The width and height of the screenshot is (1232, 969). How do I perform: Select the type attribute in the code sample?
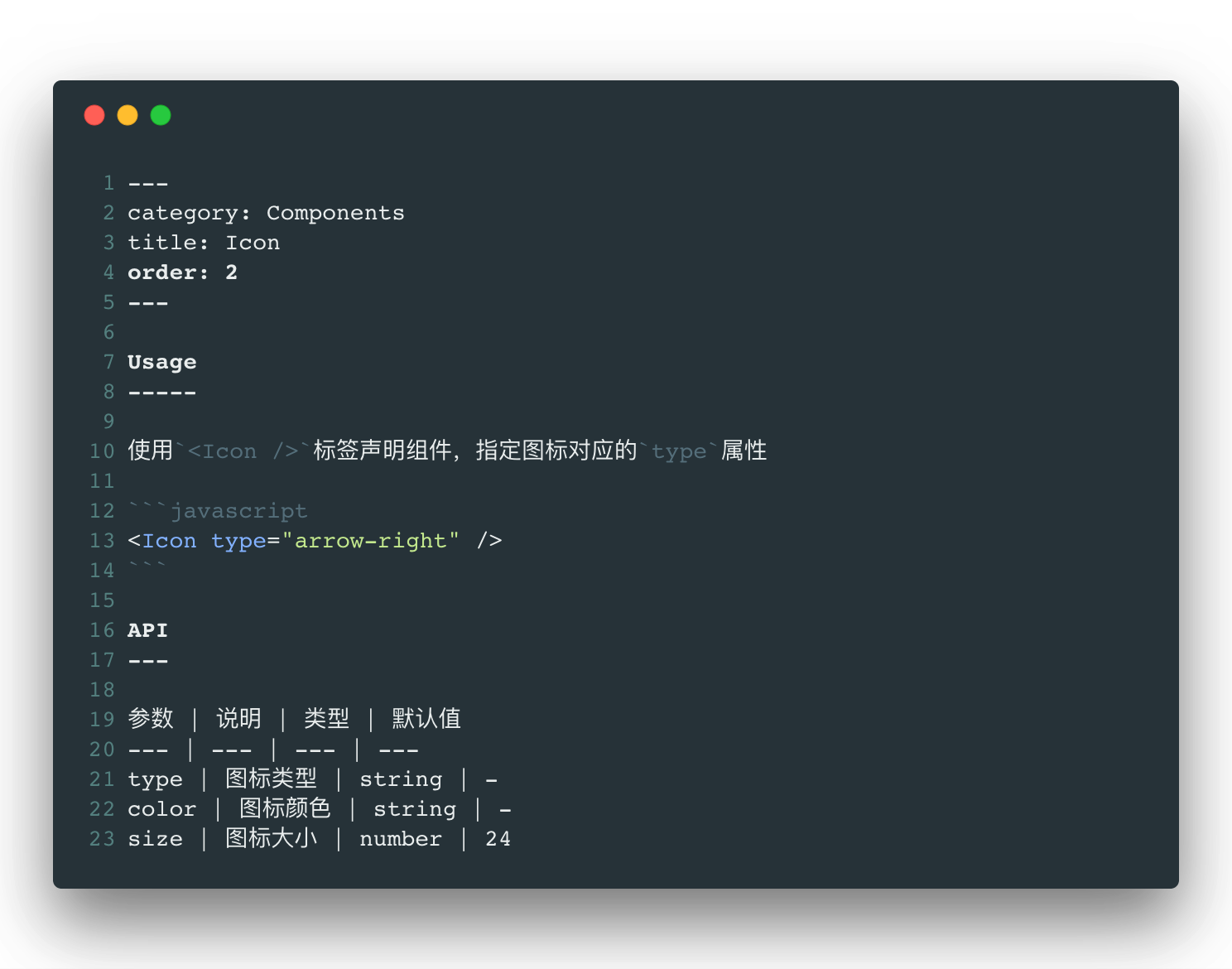238,541
